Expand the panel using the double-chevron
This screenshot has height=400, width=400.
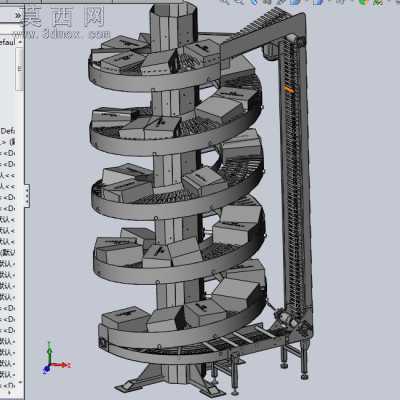[18, 16]
